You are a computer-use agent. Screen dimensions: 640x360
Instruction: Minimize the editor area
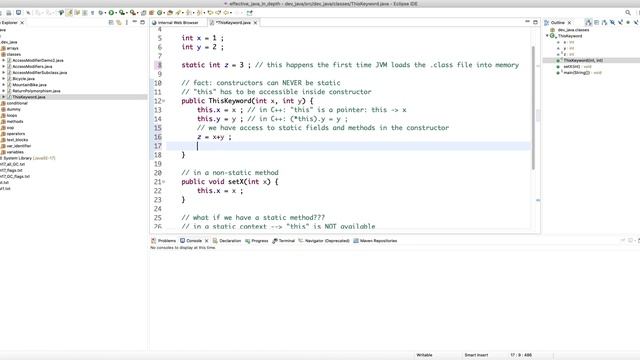coord(527,22)
